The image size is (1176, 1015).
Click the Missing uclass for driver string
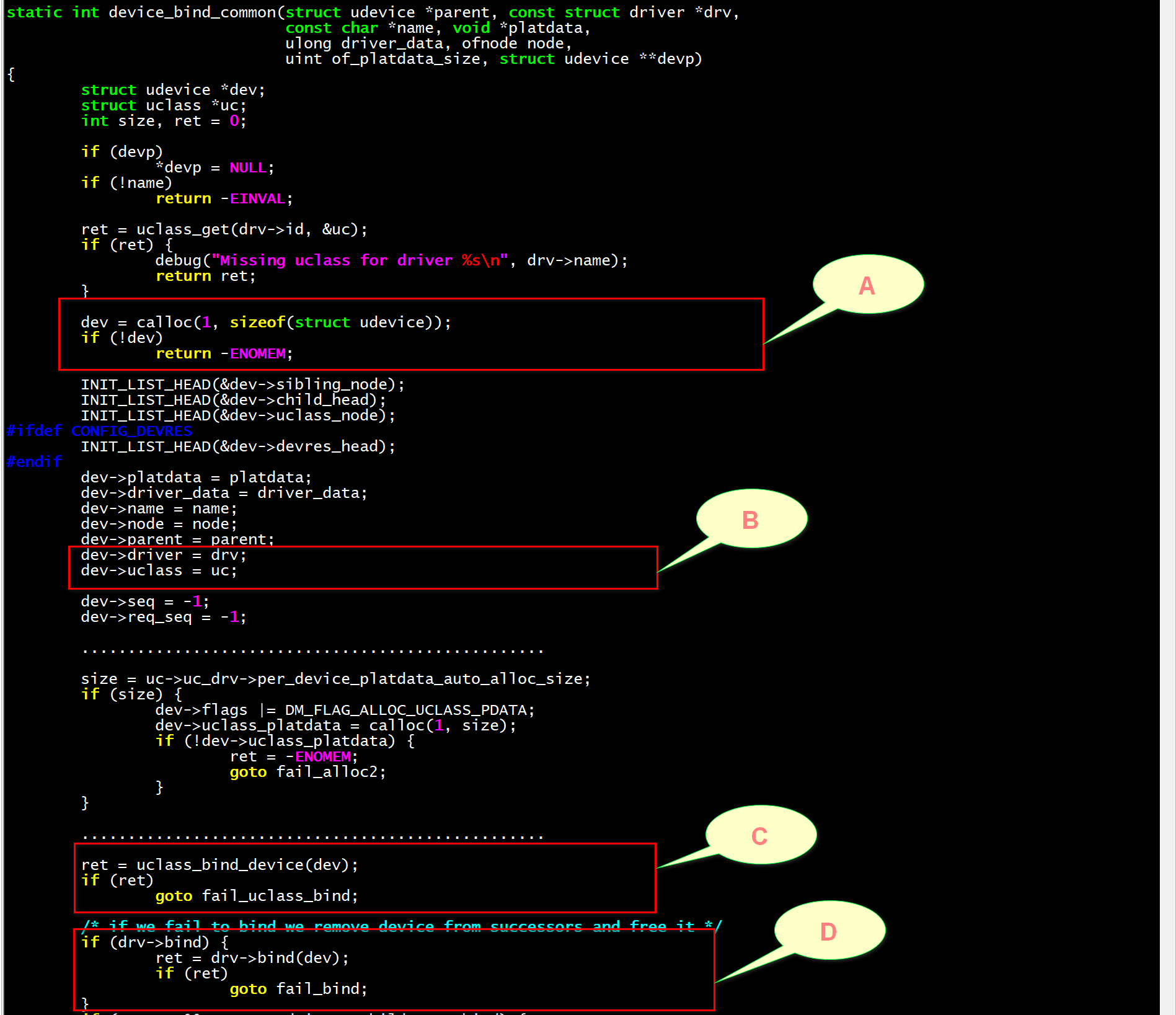[x=358, y=260]
